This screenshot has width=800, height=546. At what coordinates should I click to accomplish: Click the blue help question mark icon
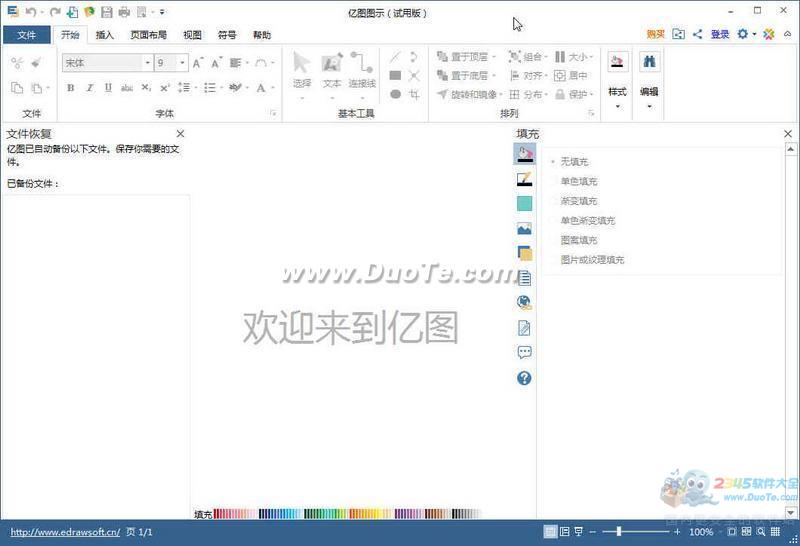pyautogui.click(x=524, y=378)
